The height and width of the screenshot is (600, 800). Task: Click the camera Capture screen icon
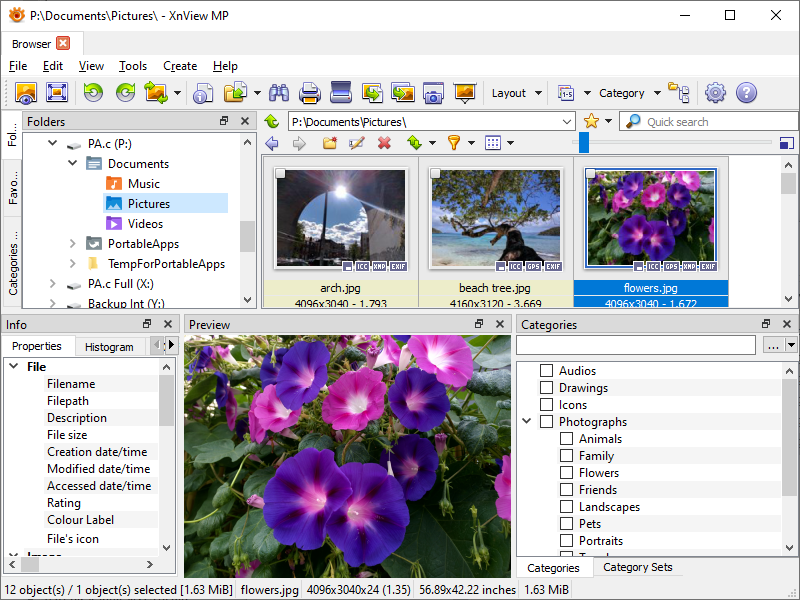pos(433,93)
